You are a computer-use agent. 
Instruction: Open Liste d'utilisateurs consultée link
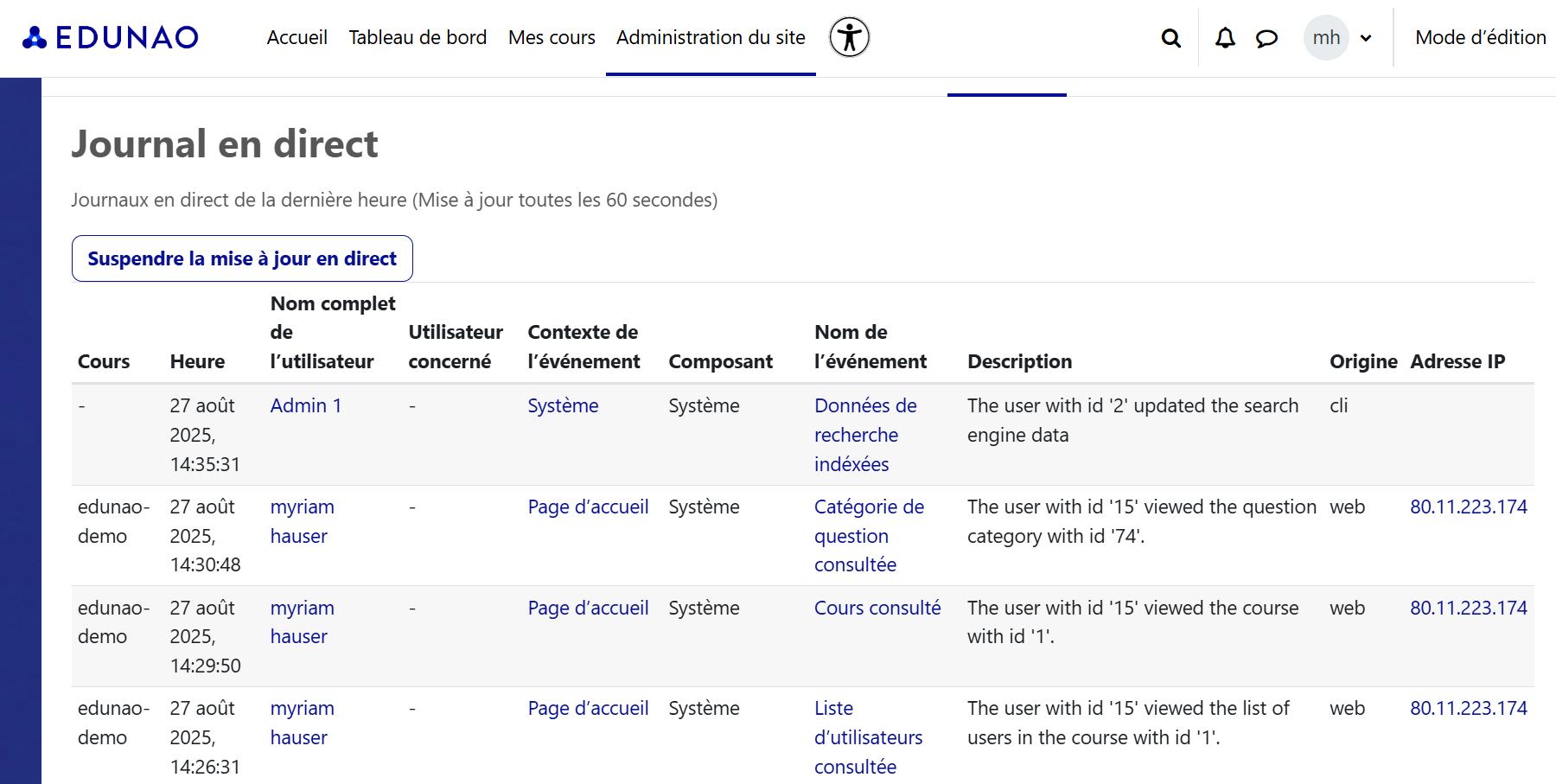click(x=868, y=737)
